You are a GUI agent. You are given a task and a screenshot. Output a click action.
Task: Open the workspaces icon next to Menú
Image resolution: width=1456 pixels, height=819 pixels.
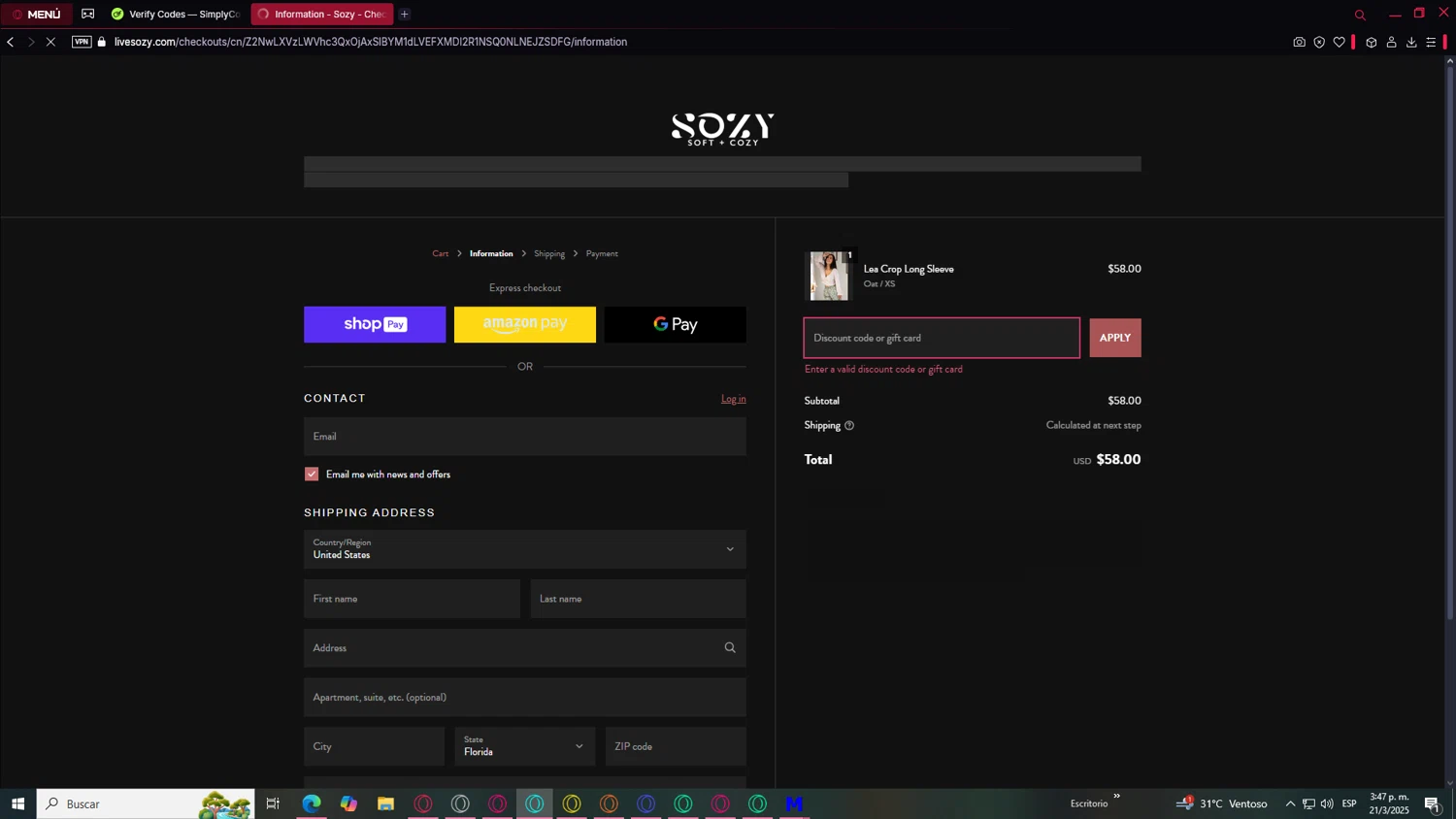tap(88, 14)
